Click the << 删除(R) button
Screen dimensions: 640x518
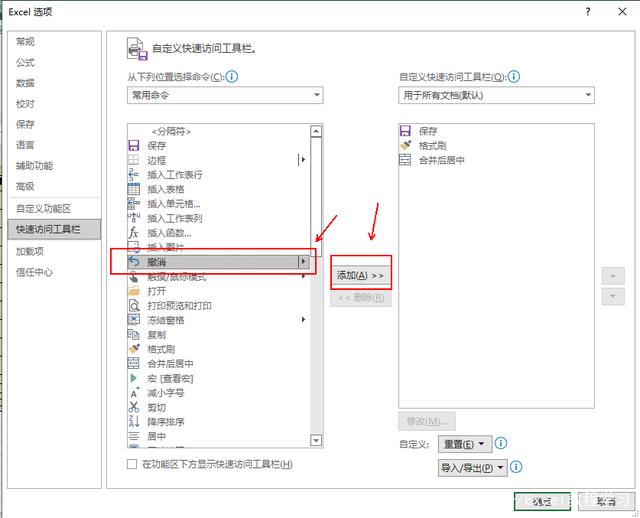361,298
